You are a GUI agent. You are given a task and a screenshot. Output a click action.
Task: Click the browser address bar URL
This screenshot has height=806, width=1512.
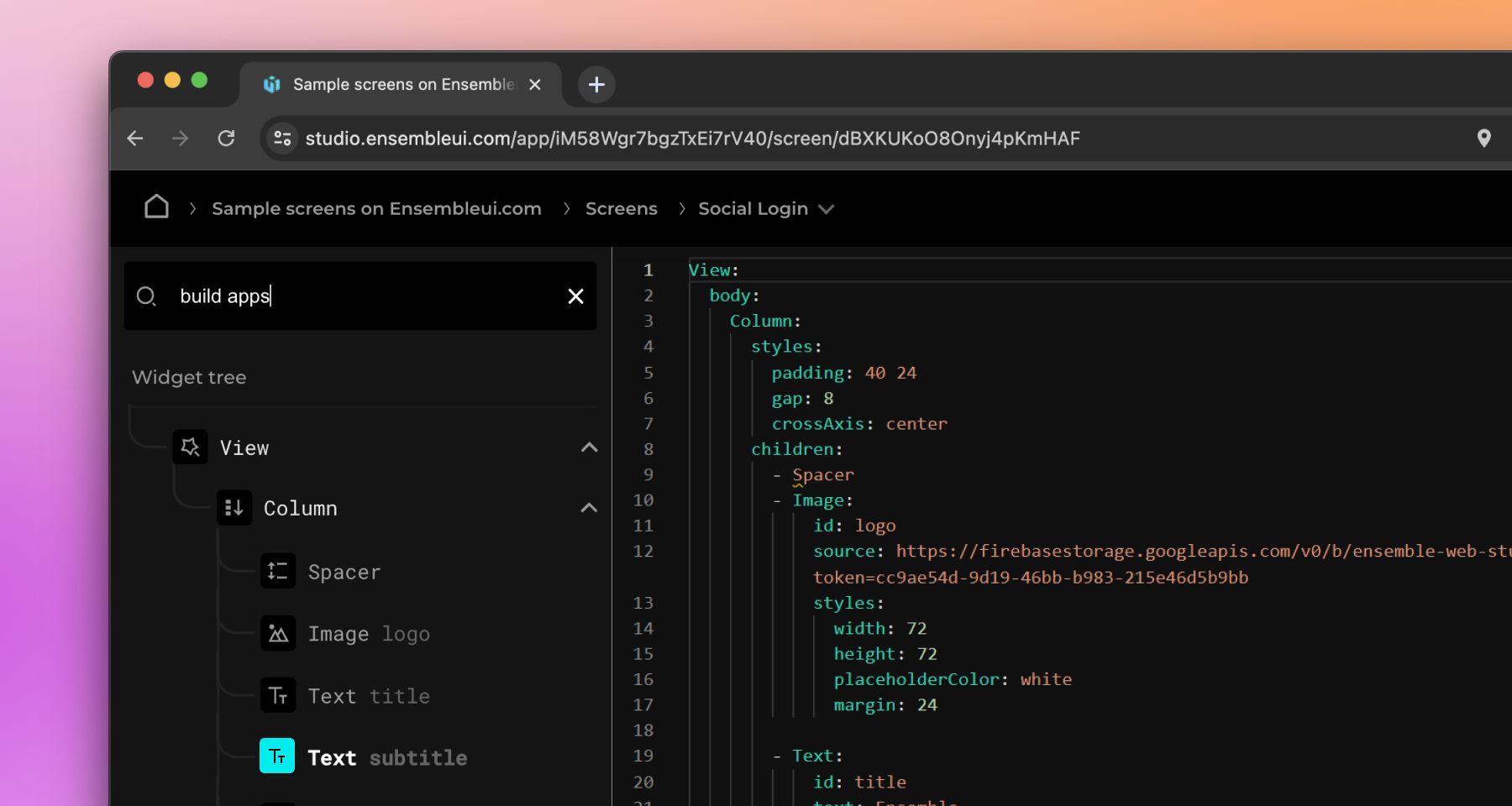tap(693, 139)
